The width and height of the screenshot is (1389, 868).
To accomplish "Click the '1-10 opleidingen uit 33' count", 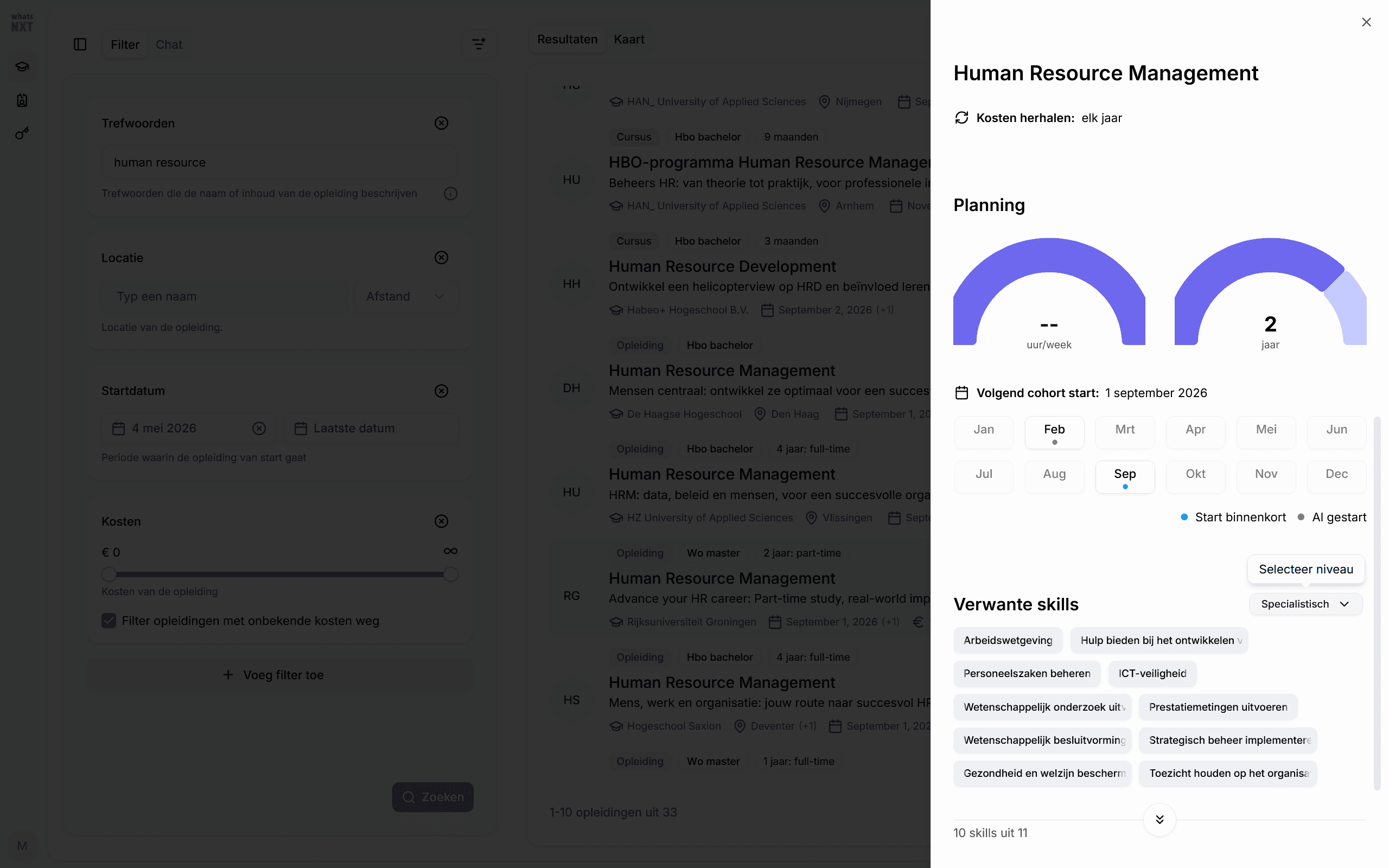I will pos(613,812).
